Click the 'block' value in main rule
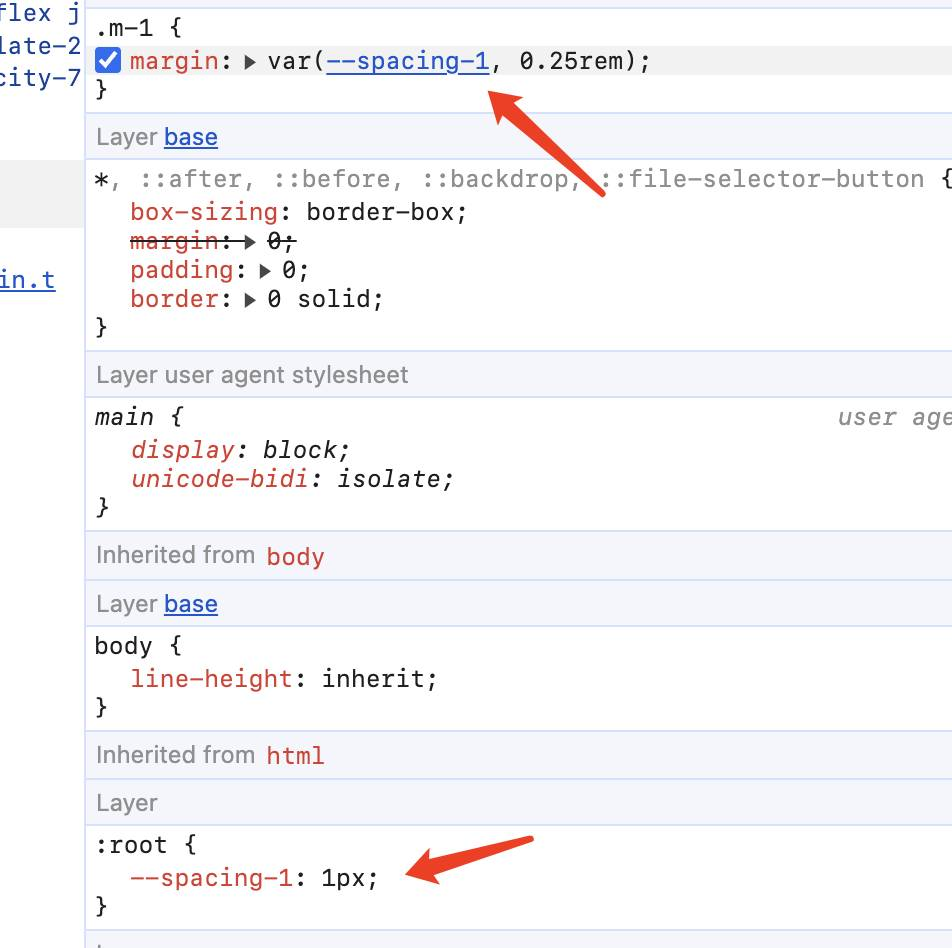Screen dimensions: 952x948 (300, 450)
